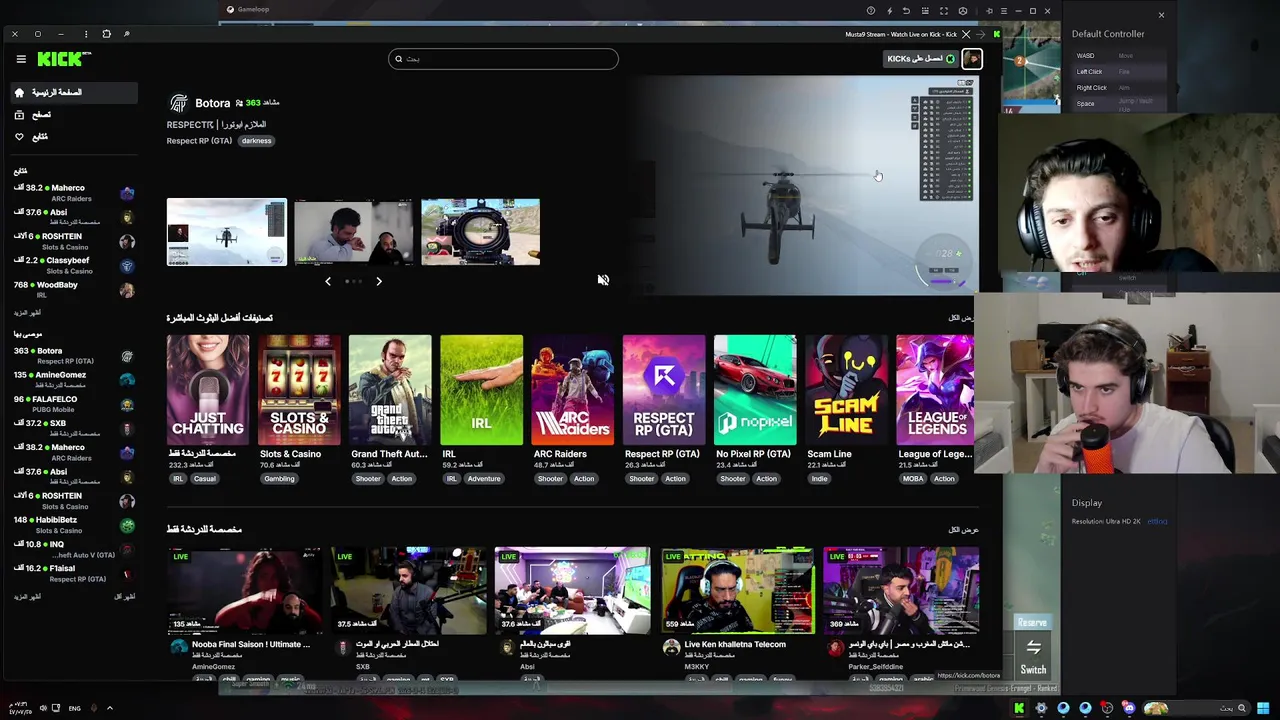Open the SXB live stream card
Image resolution: width=1280 pixels, height=720 pixels.
(409, 590)
